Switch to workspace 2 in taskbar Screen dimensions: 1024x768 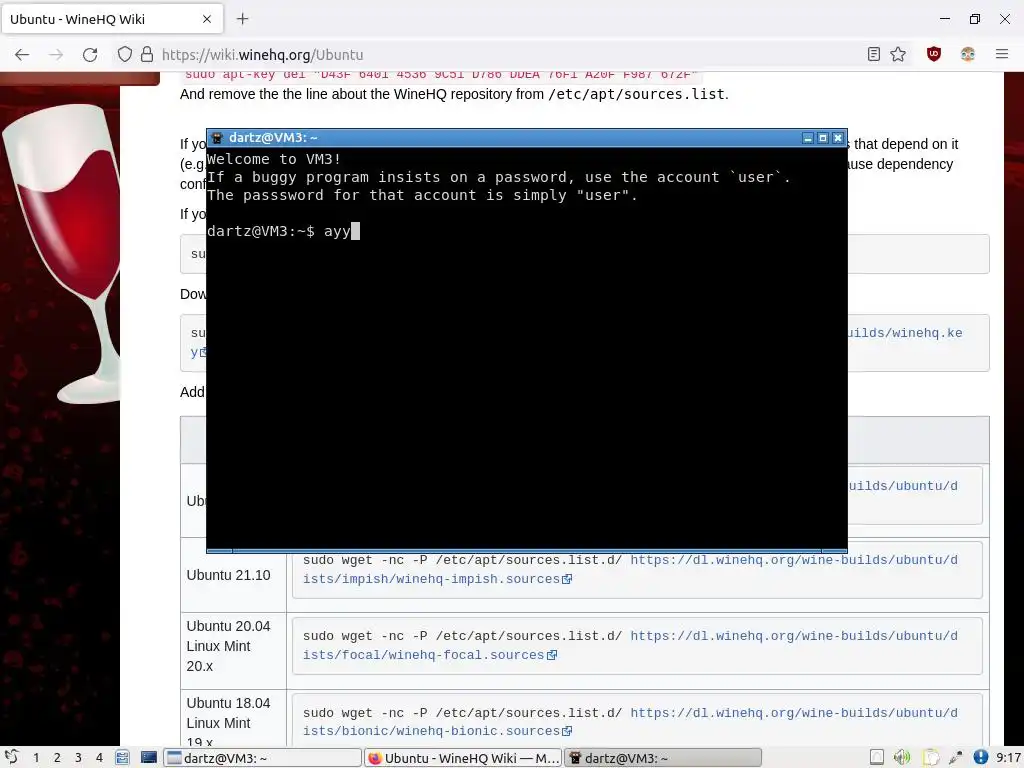point(57,758)
